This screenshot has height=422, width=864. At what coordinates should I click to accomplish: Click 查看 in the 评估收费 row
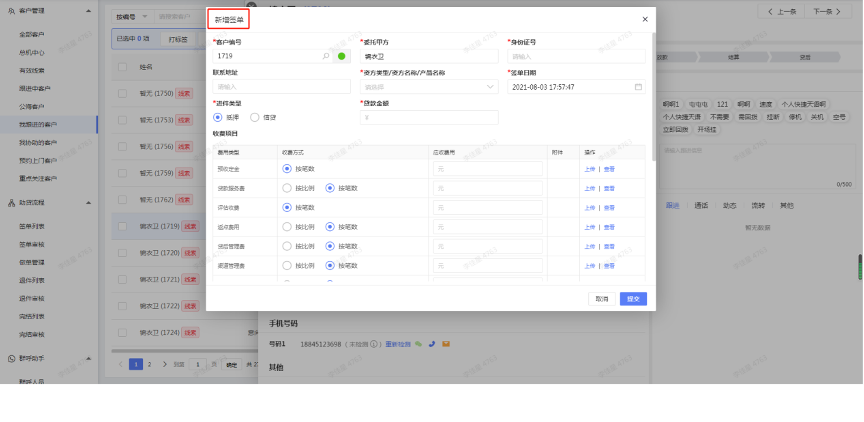click(x=609, y=208)
